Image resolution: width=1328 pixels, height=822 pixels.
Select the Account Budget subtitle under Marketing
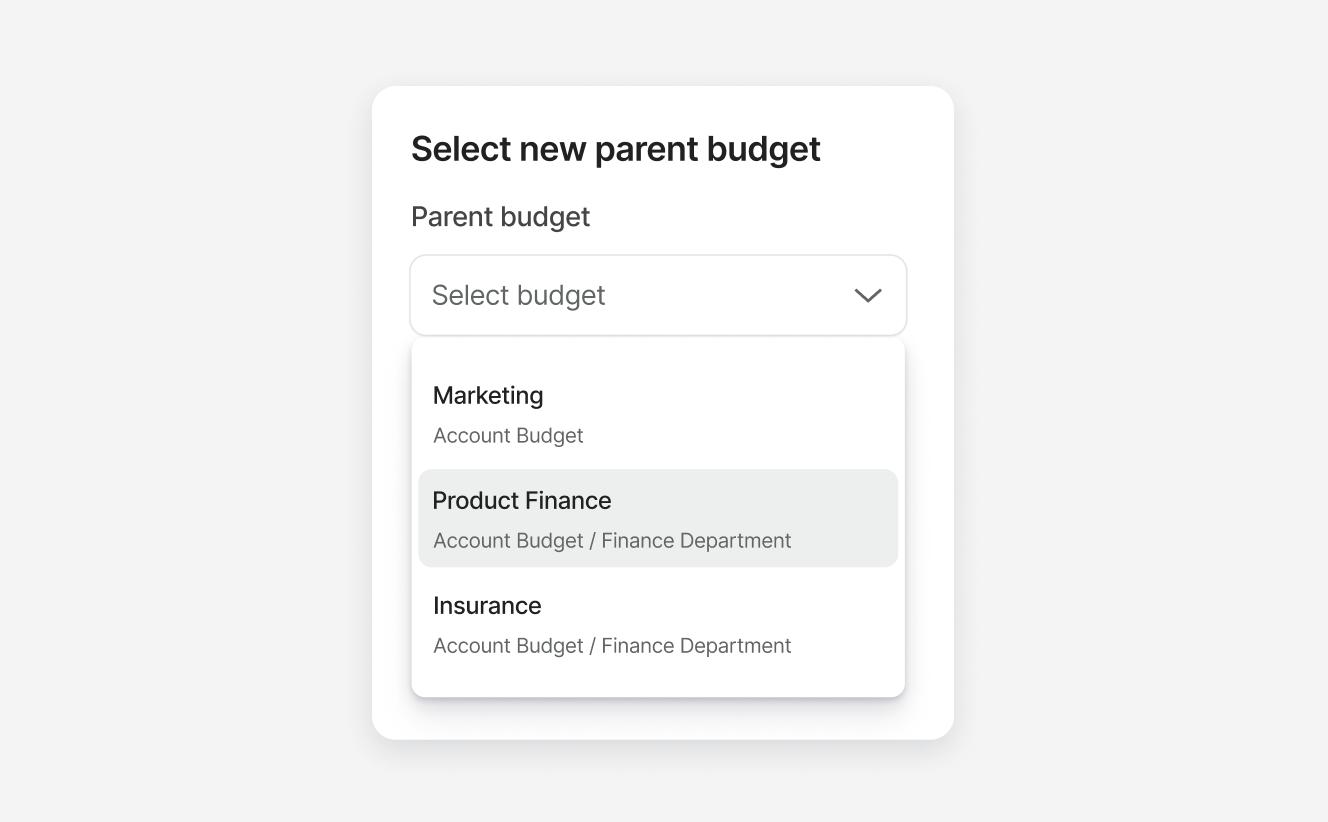pyautogui.click(x=508, y=435)
